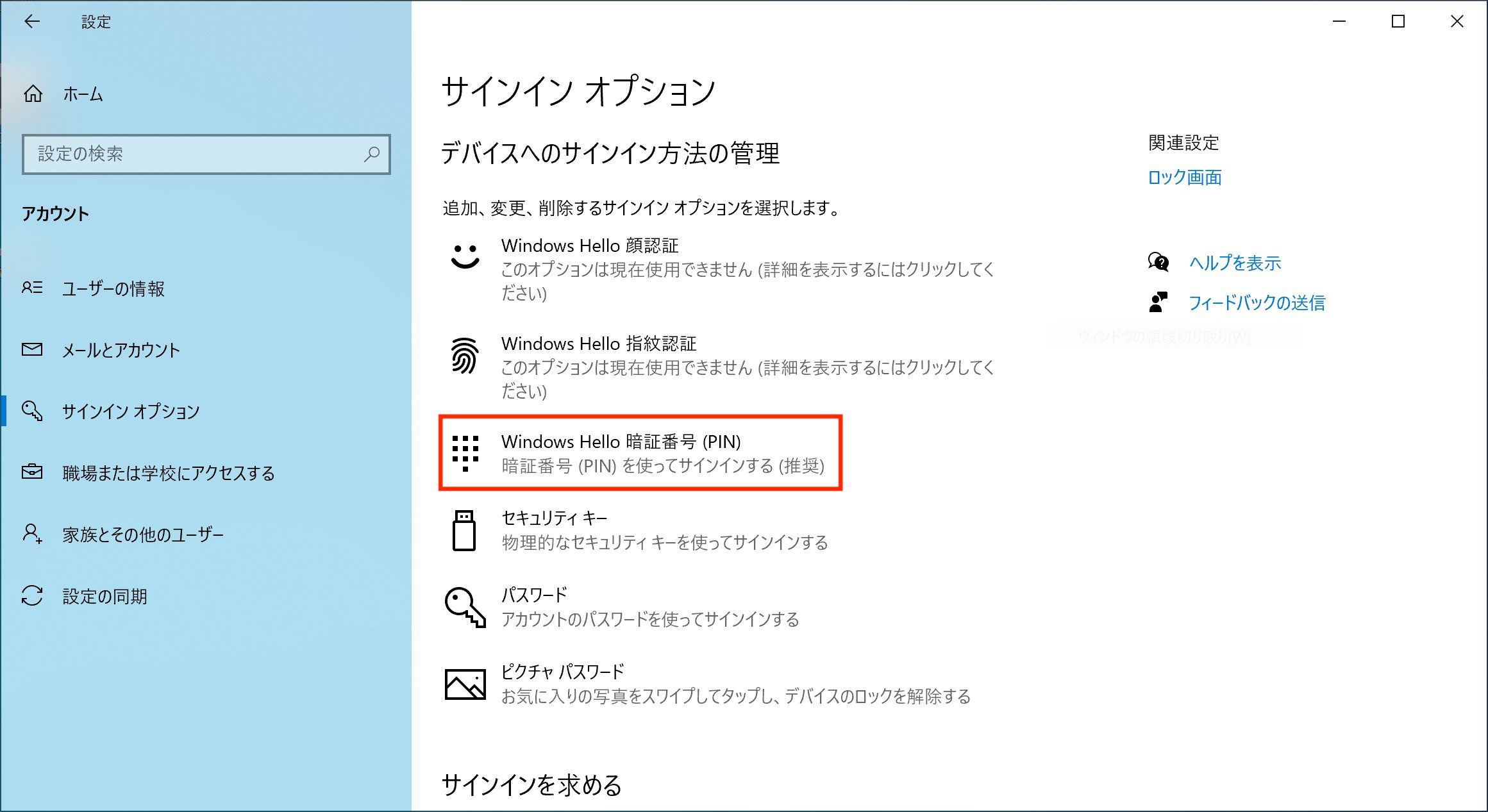Image resolution: width=1488 pixels, height=812 pixels.
Task: Click the Home (ホーム) house icon
Action: pyautogui.click(x=33, y=94)
